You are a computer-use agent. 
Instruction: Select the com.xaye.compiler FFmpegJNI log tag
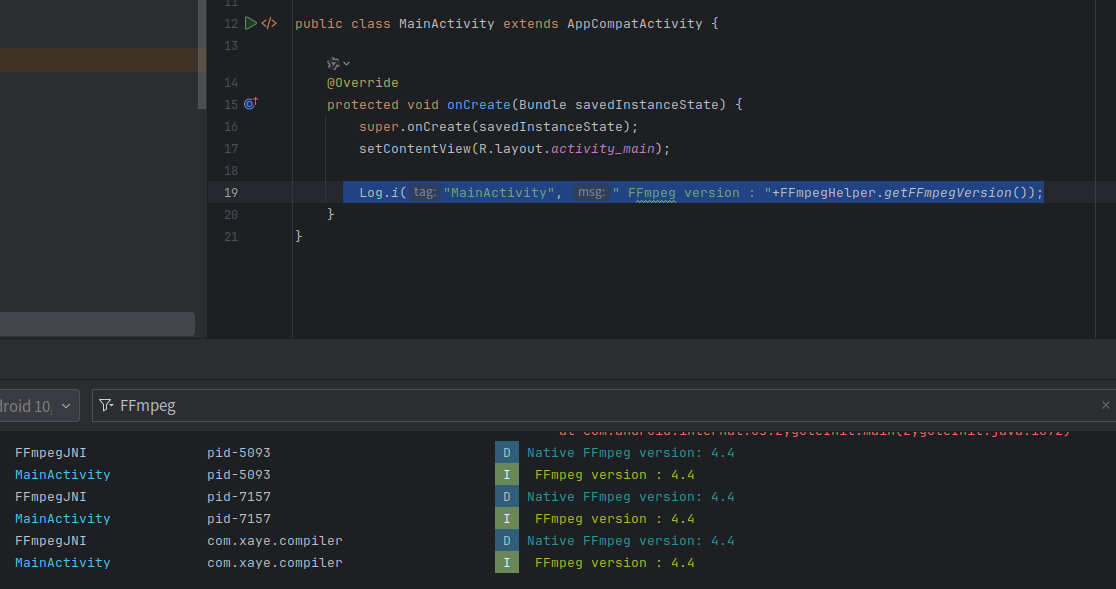pos(51,541)
